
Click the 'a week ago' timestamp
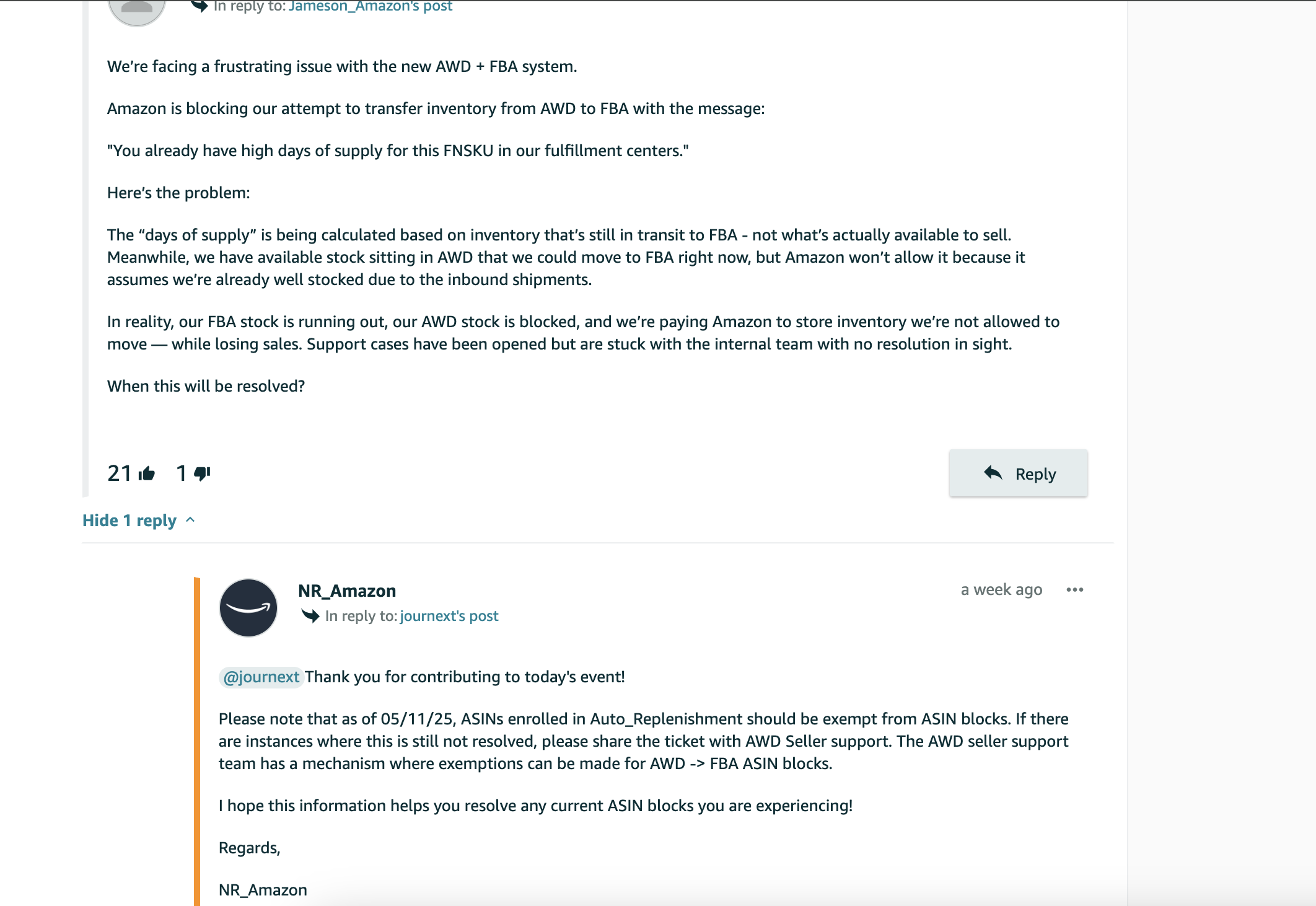(1001, 590)
